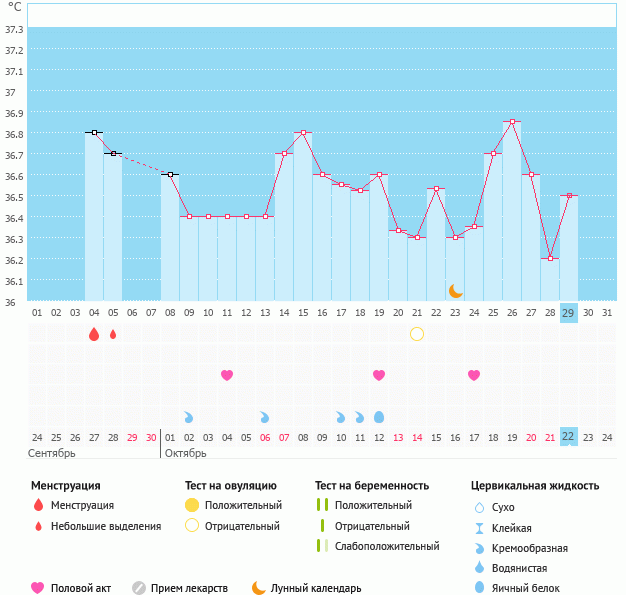
Task: Click the intercourse heart on cycle day 11
Action: point(227,375)
